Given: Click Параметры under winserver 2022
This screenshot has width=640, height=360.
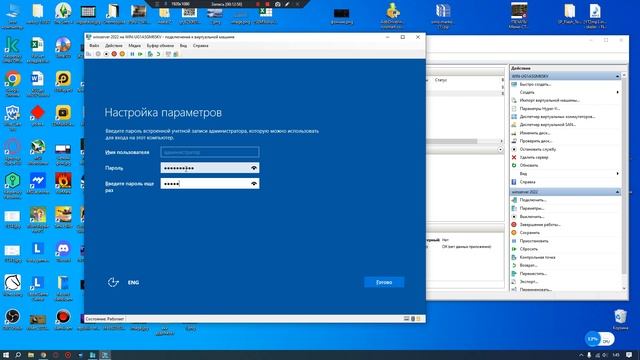Looking at the screenshot, I should pyautogui.click(x=532, y=208).
